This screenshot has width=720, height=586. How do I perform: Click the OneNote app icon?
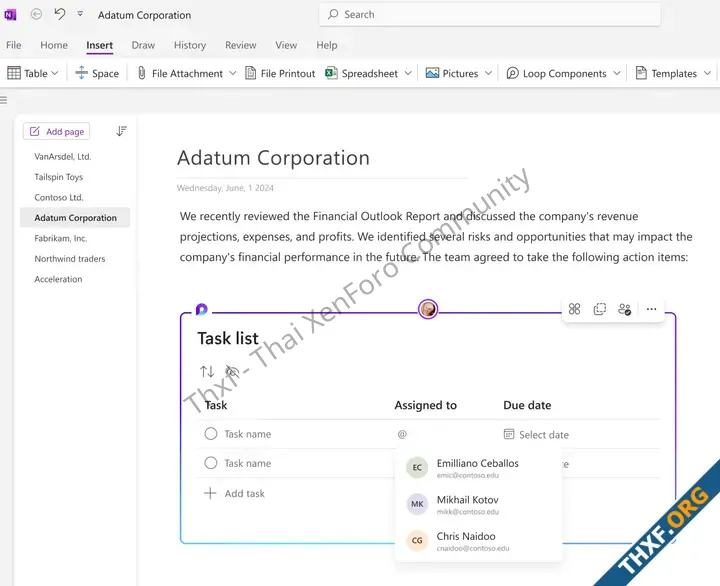click(10, 15)
